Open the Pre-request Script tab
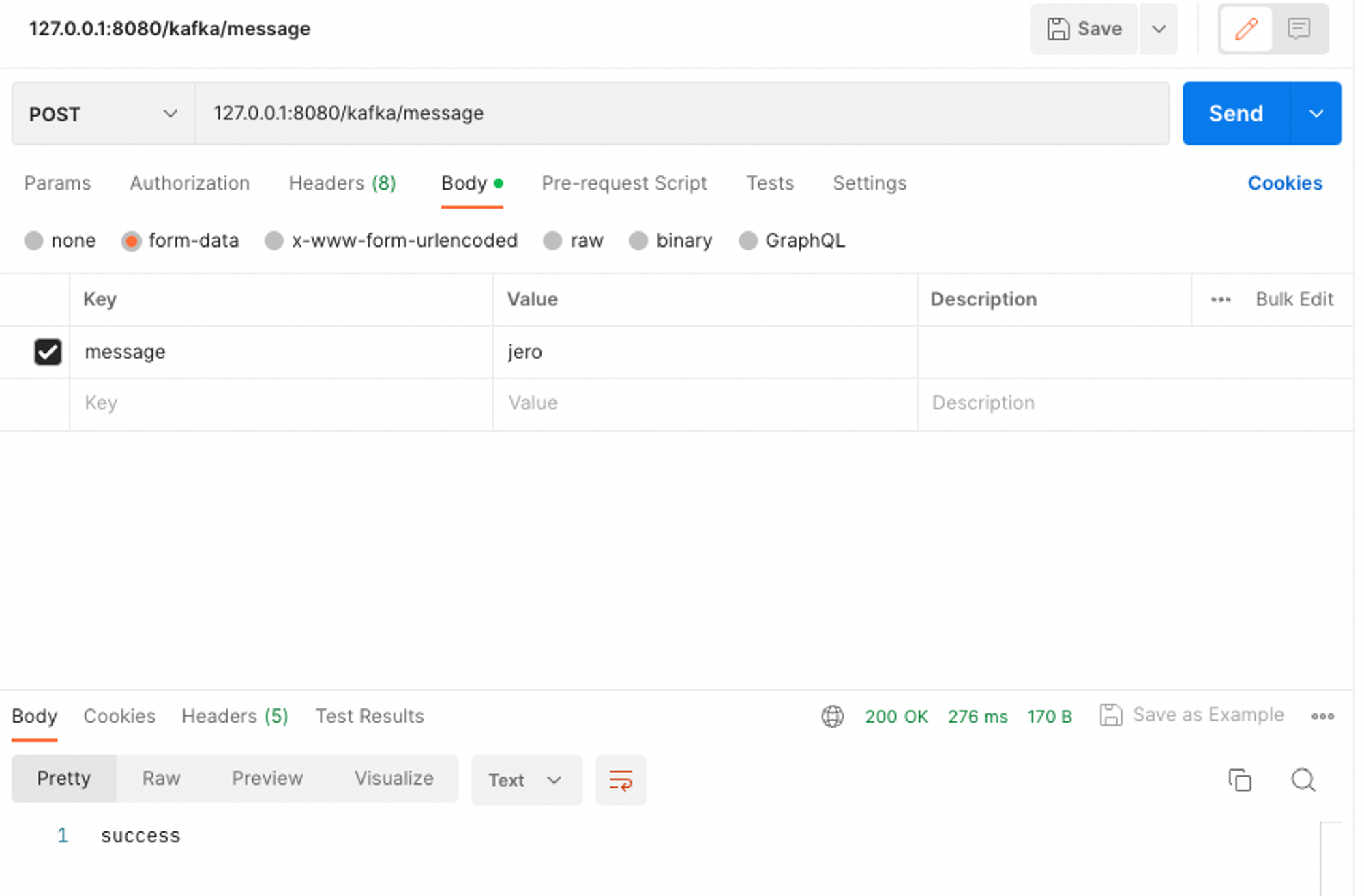Viewport: 1364px width, 896px height. [623, 183]
